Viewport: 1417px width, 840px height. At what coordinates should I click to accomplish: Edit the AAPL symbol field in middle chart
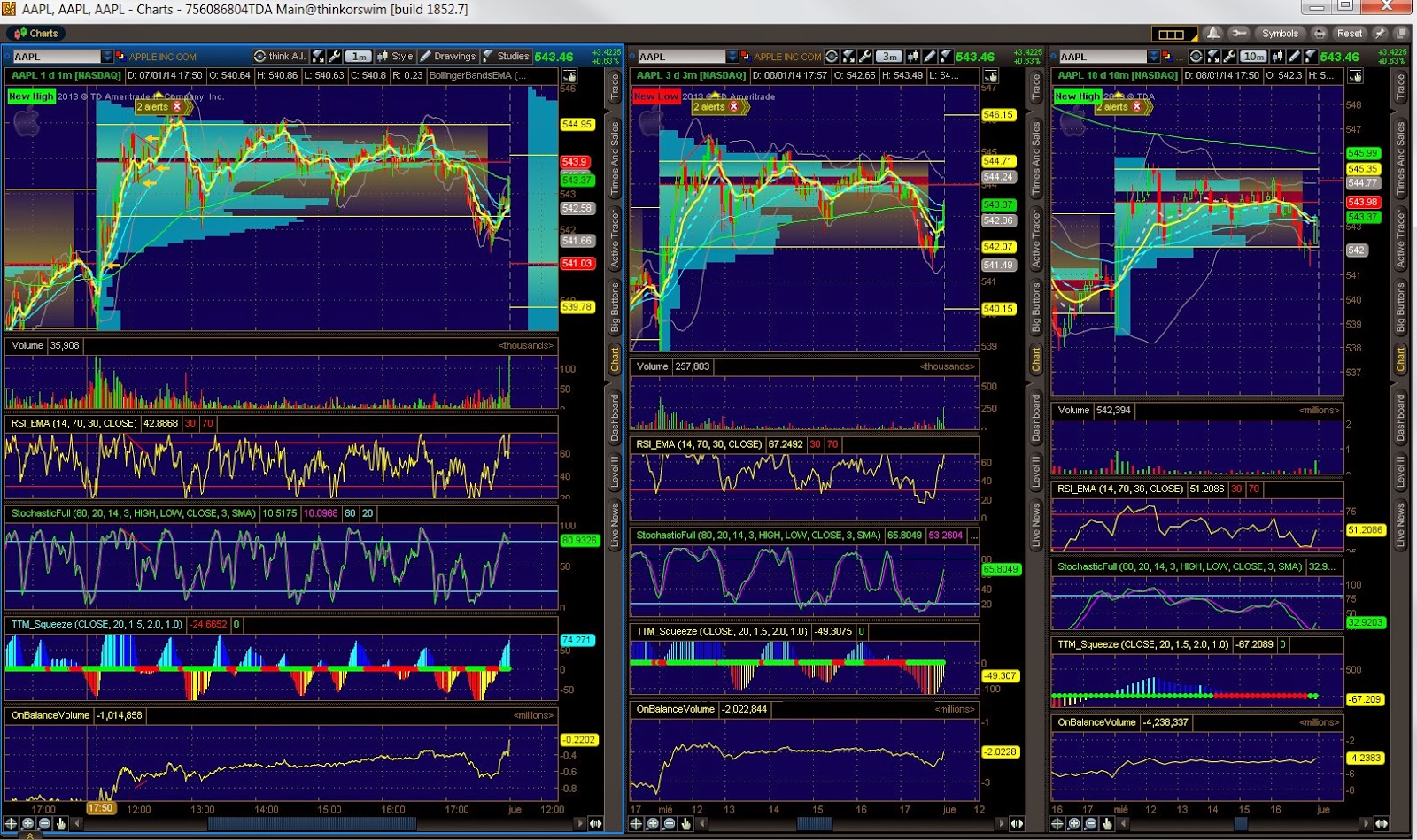pos(682,57)
